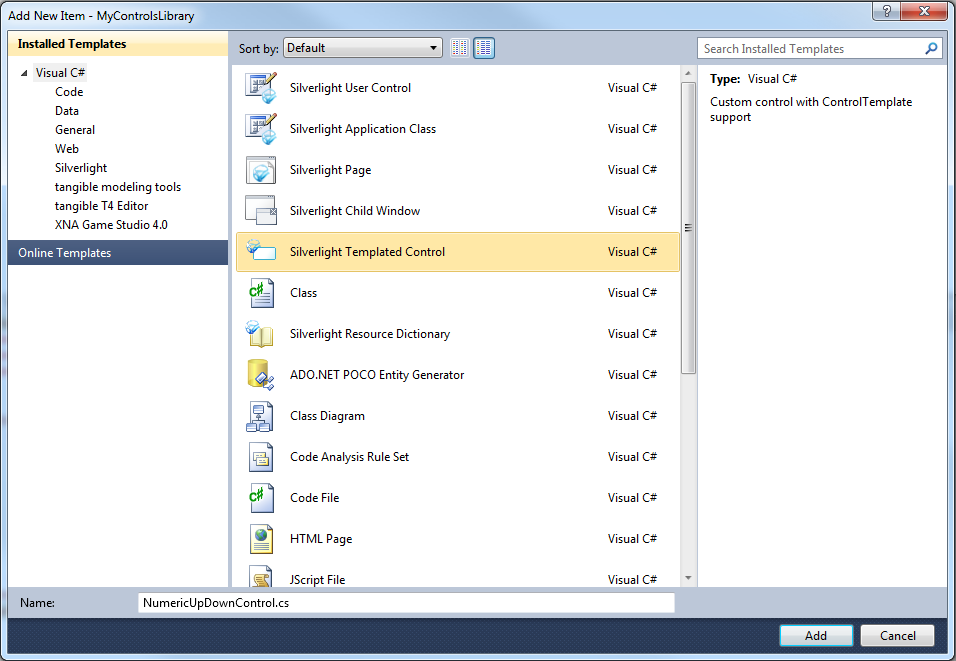Image resolution: width=956 pixels, height=661 pixels.
Task: Click the search magnifier icon
Action: click(x=931, y=48)
